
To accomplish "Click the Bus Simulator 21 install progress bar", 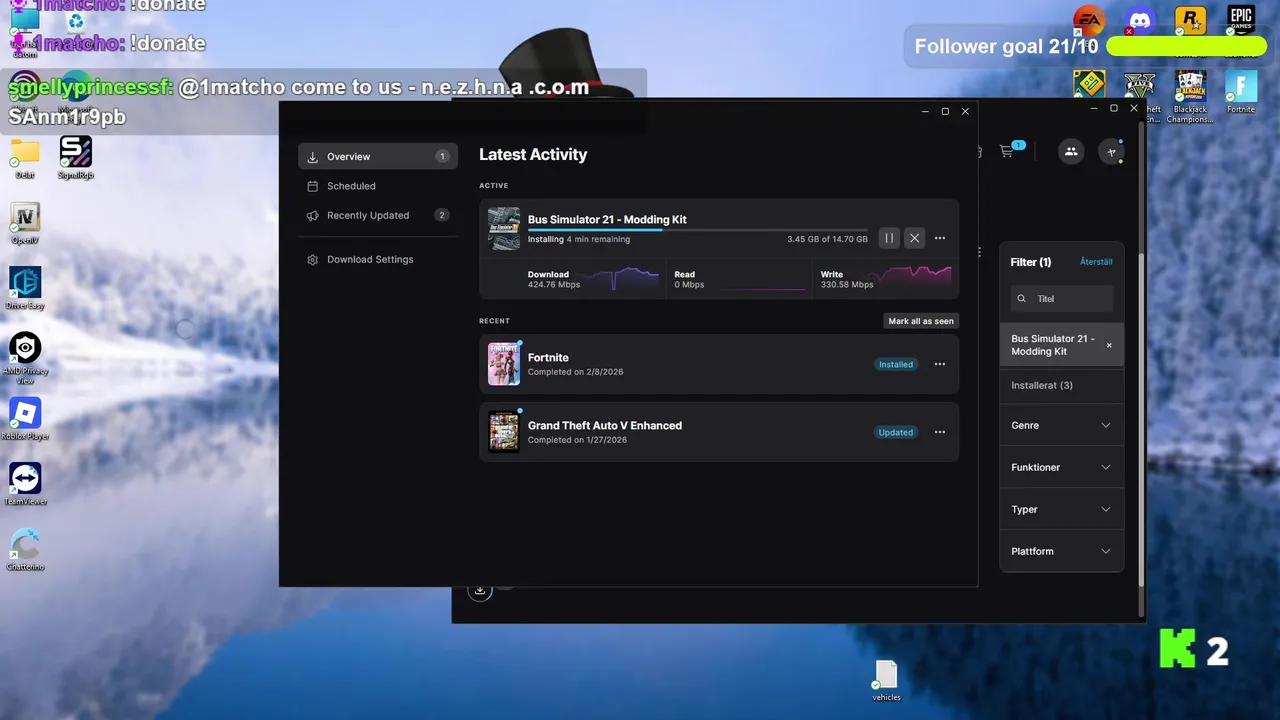I will pyautogui.click(x=698, y=230).
